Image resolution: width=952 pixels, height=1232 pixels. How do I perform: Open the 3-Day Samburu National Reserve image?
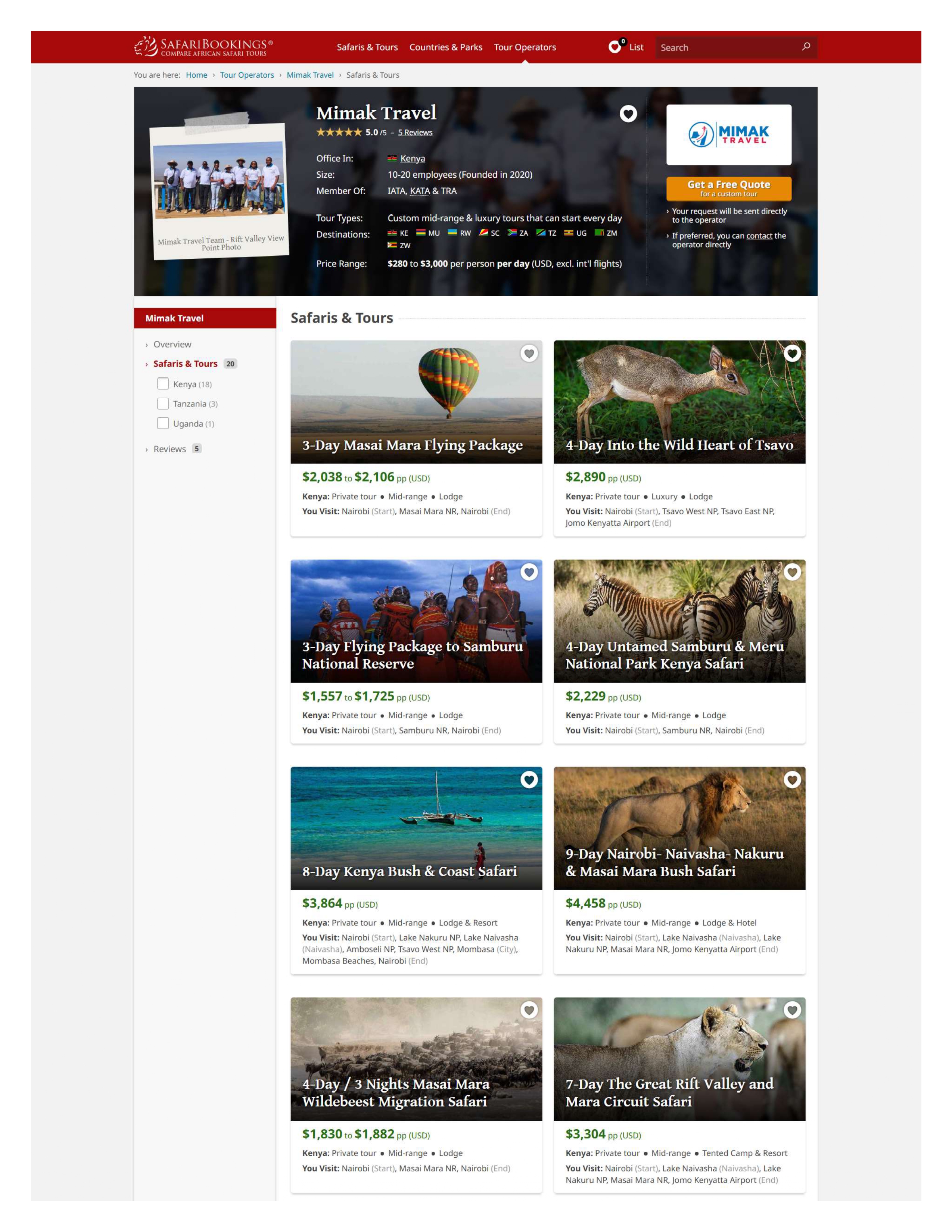pyautogui.click(x=416, y=620)
